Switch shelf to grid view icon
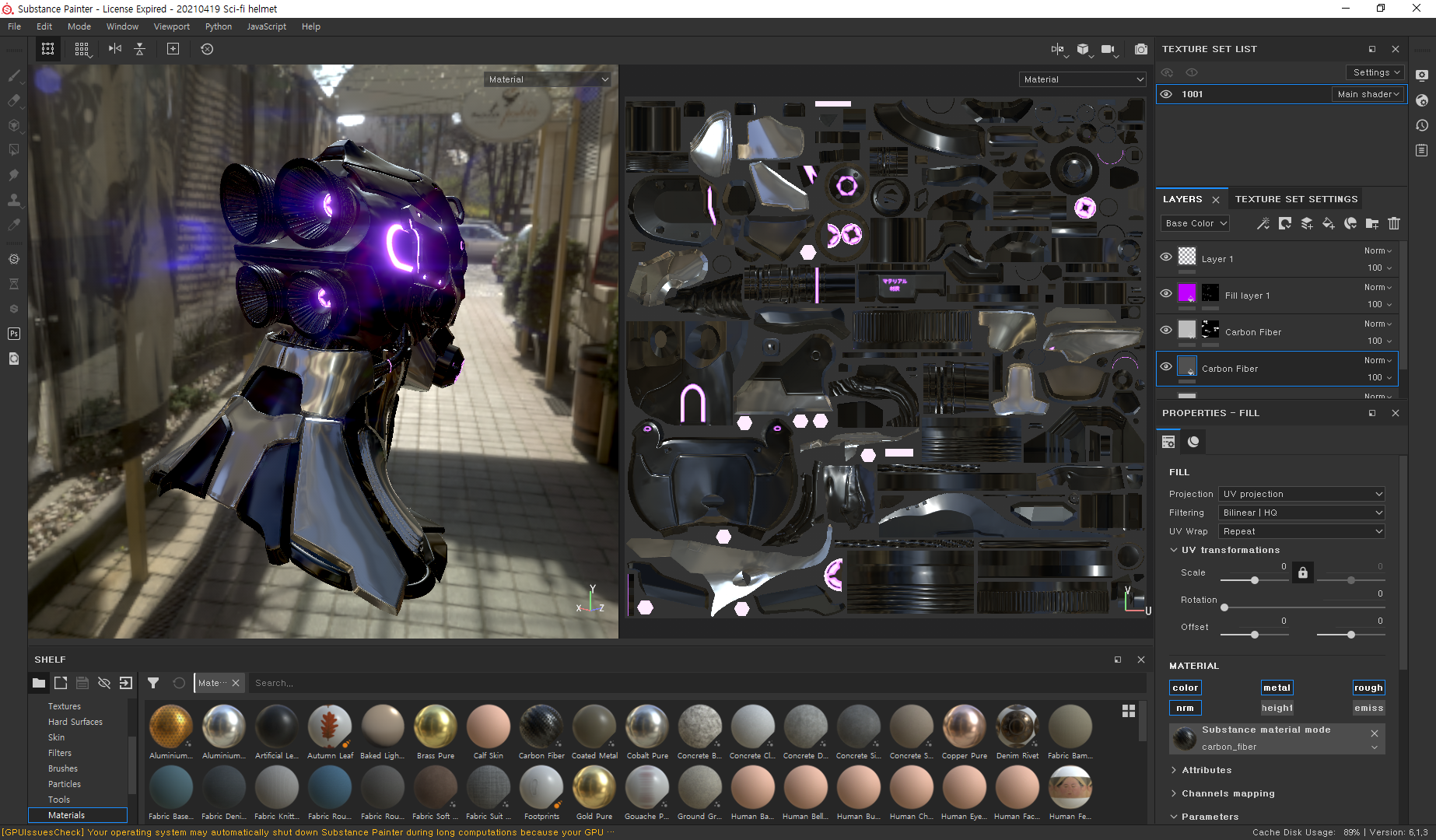1436x840 pixels. (x=1129, y=711)
